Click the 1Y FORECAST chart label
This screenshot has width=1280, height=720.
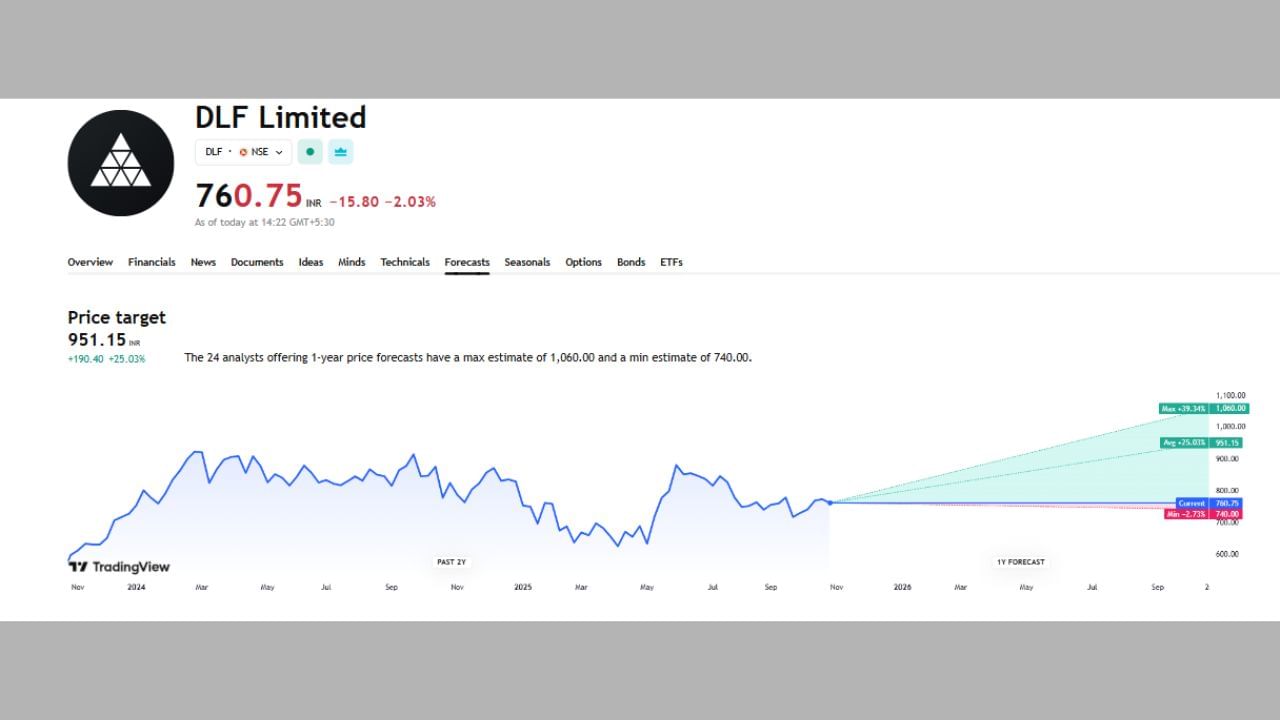click(1020, 562)
